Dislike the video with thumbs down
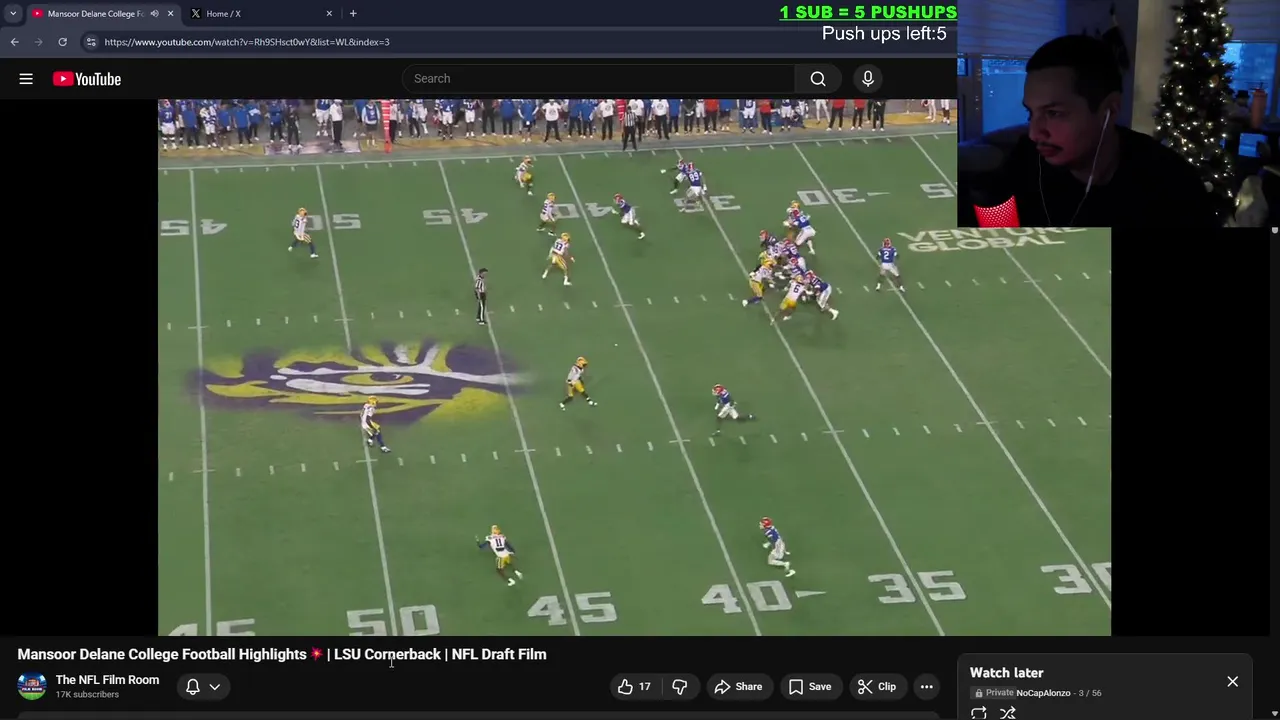1280x720 pixels. pyautogui.click(x=680, y=687)
